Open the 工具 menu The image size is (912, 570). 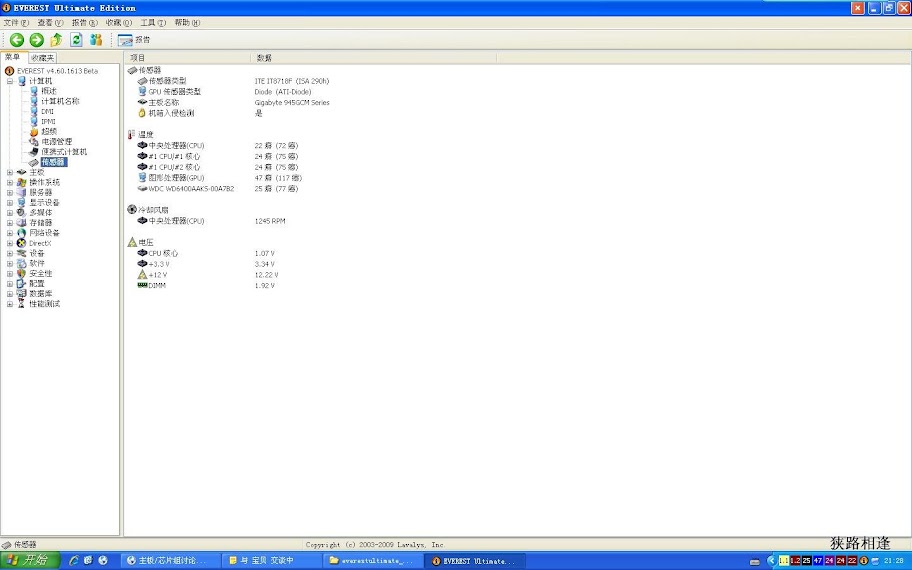click(x=153, y=23)
